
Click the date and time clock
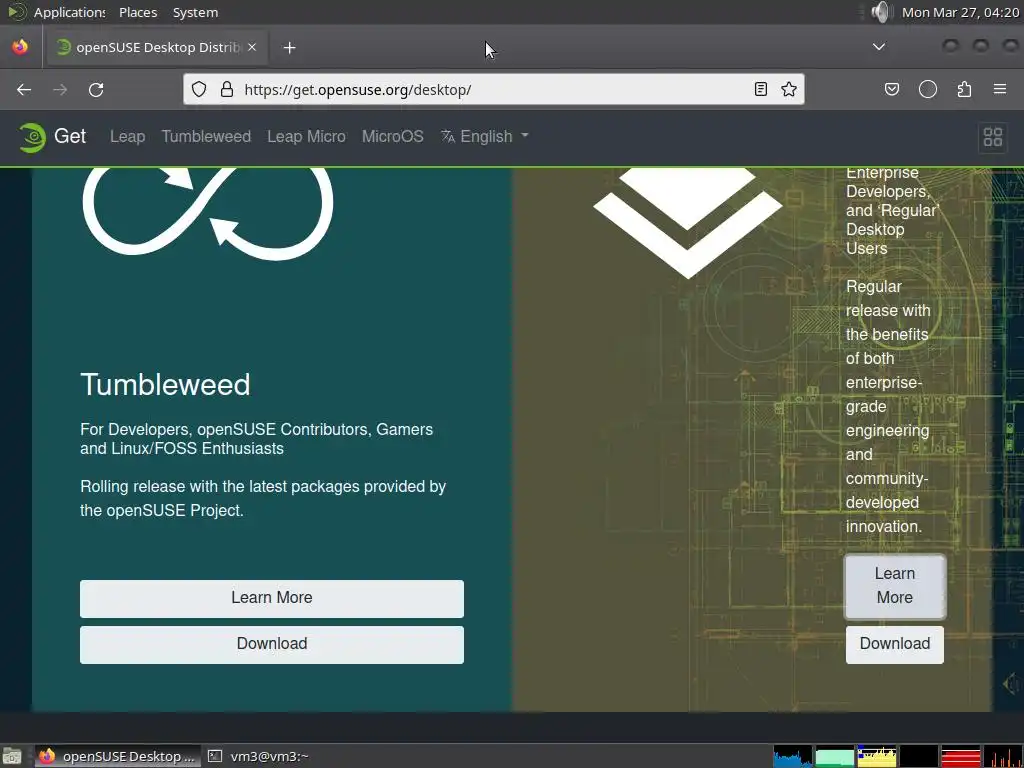960,12
